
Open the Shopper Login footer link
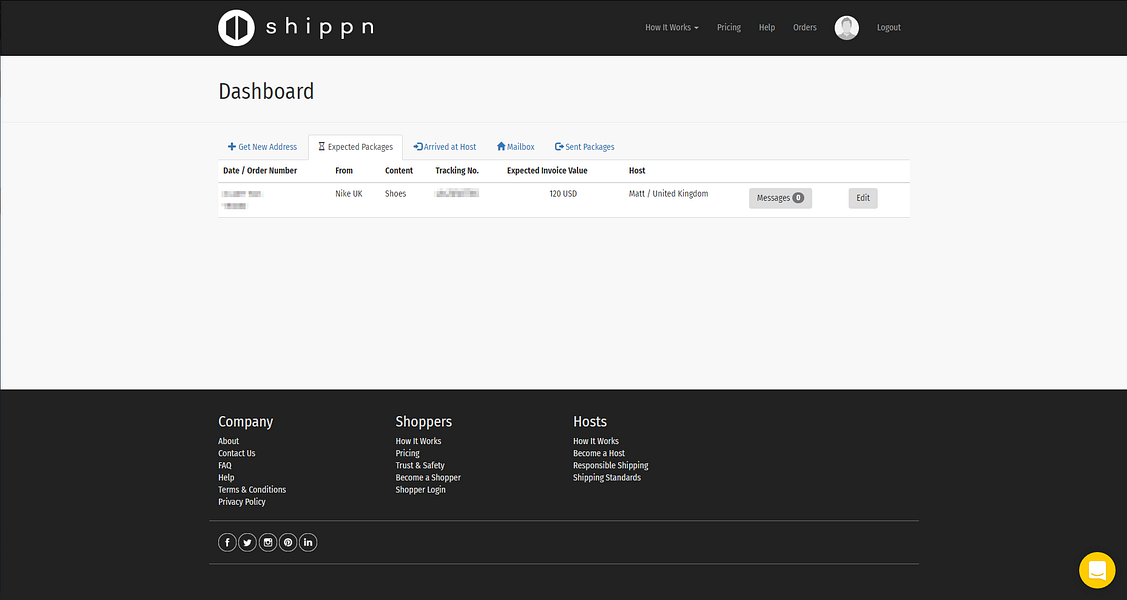click(420, 490)
